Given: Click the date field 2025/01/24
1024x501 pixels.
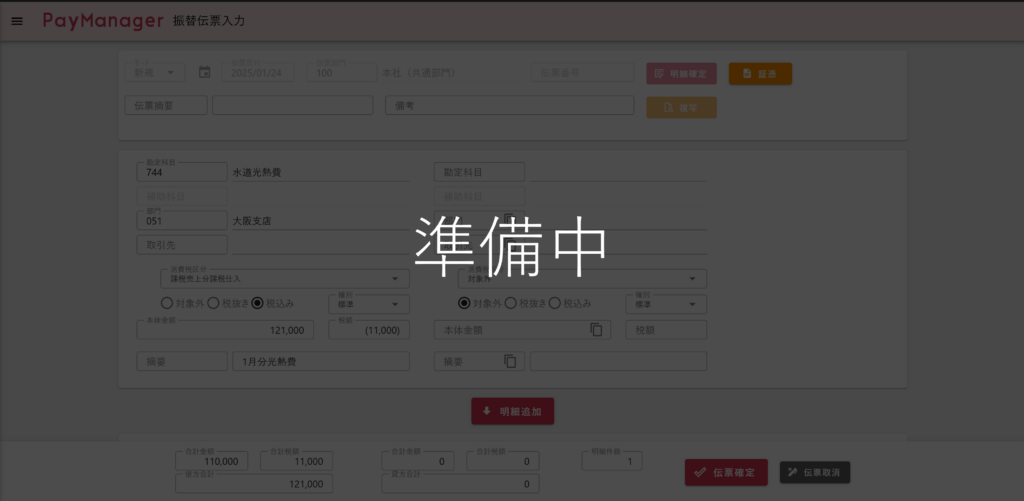Looking at the screenshot, I should tap(258, 73).
